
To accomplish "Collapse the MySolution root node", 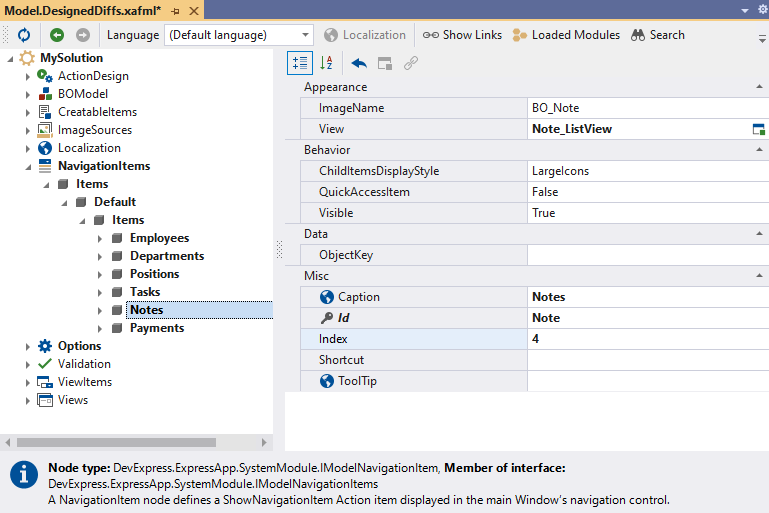I will (x=10, y=59).
